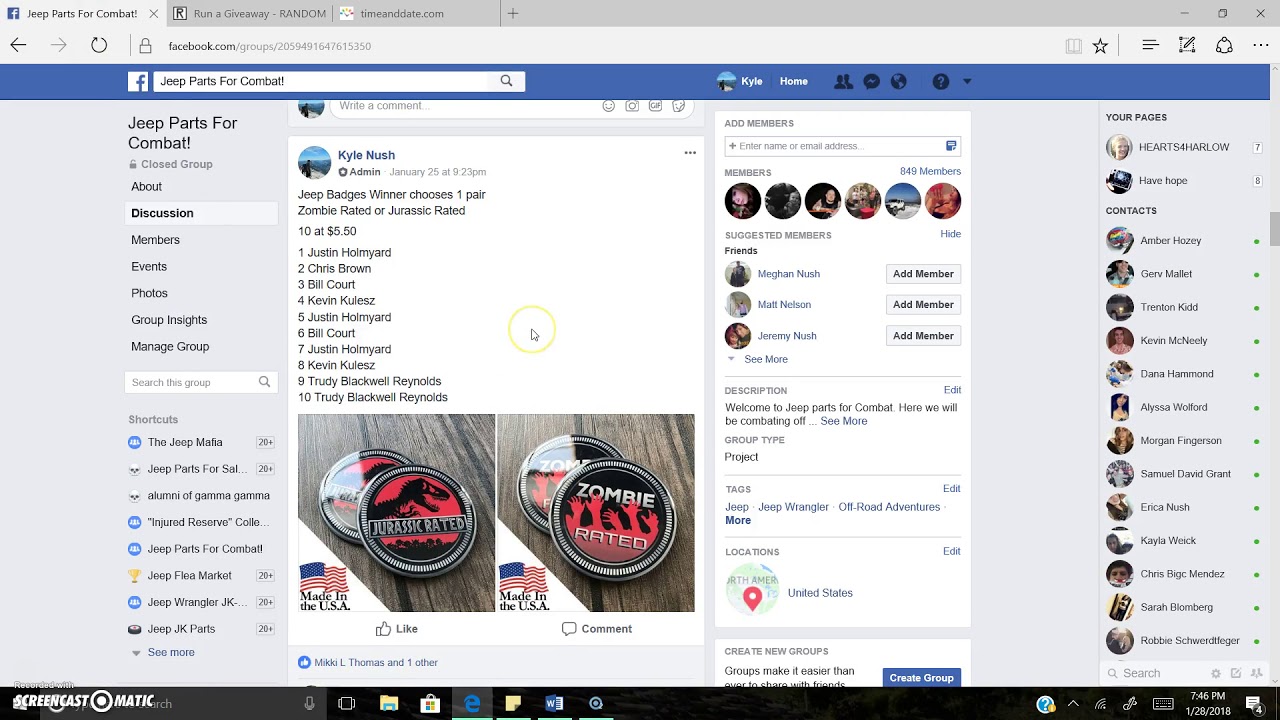This screenshot has width=1280, height=720.
Task: Expand See More suggested members
Action: click(766, 359)
